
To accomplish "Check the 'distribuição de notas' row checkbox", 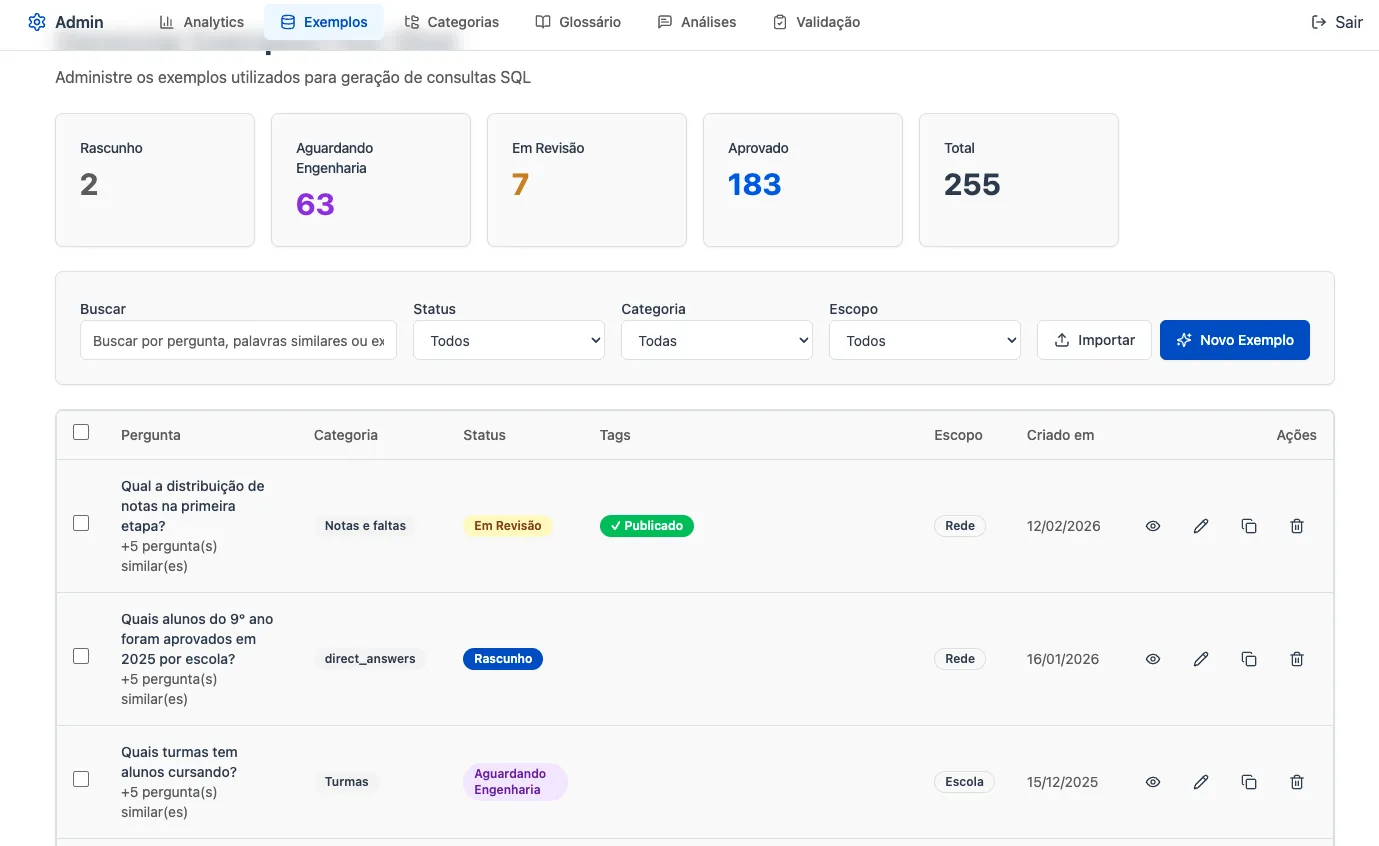I will [81, 523].
